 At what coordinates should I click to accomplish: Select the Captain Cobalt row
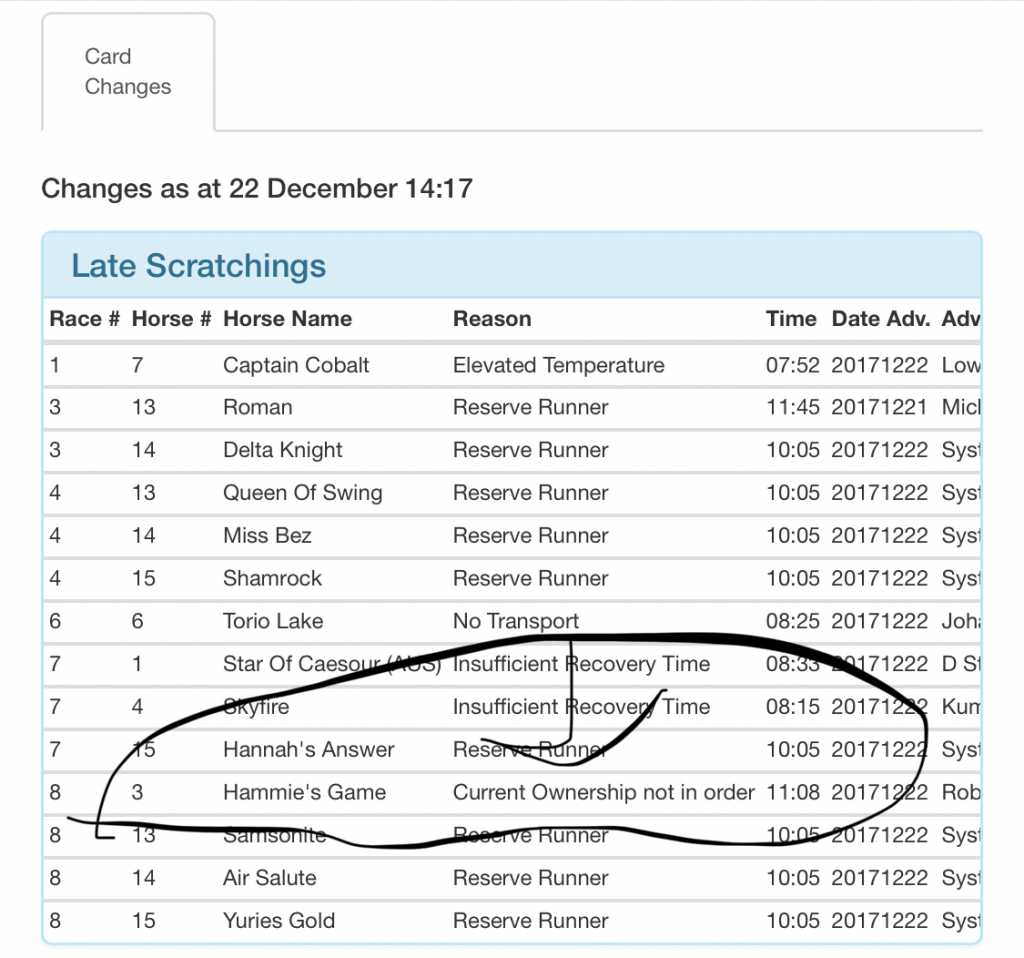click(x=296, y=365)
